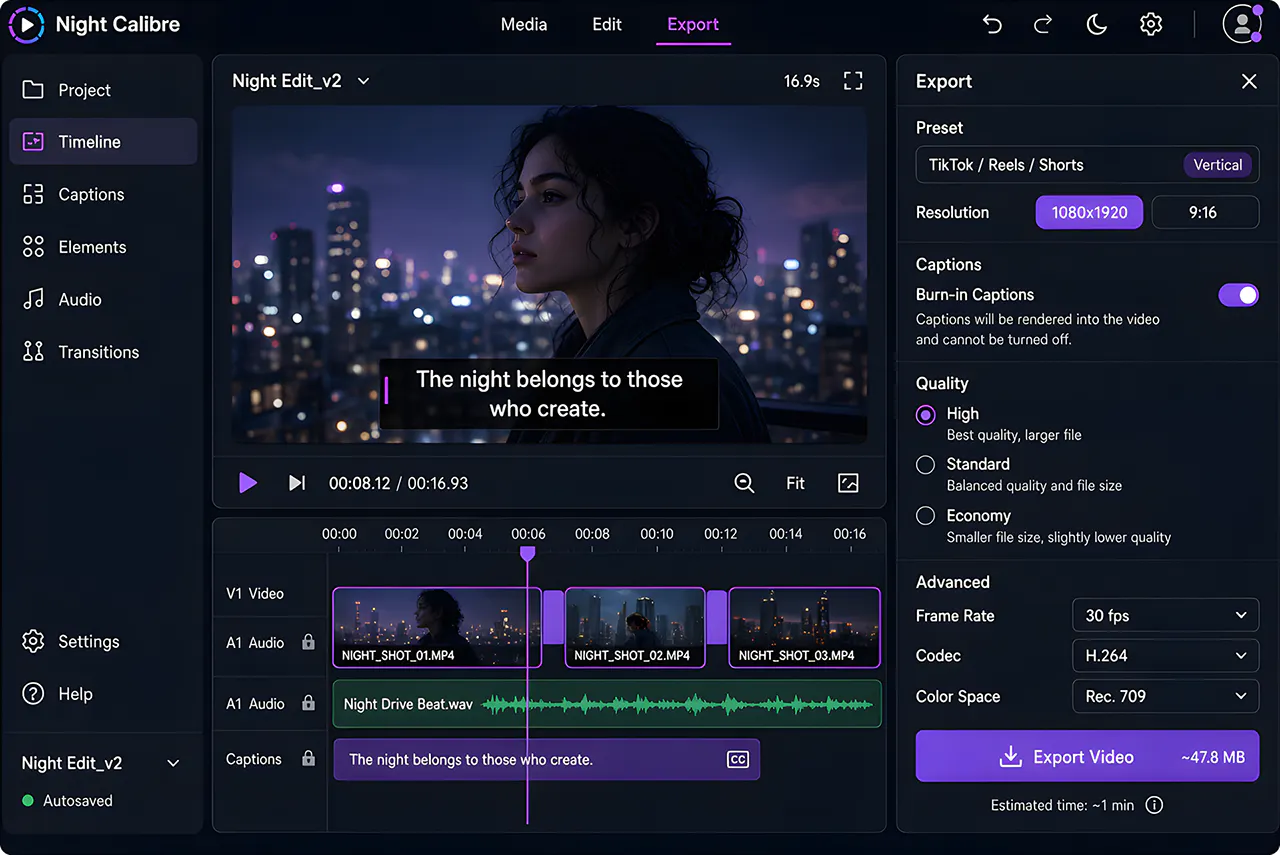The width and height of the screenshot is (1280, 855).
Task: Toggle dark mode with the moon icon
Action: coord(1097,24)
